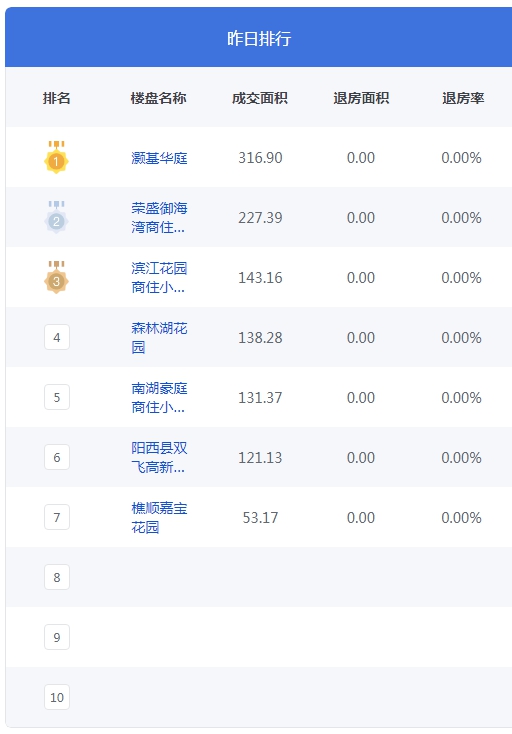Open the 荣盛御海湾商住 property link
This screenshot has width=512, height=734.
tap(159, 218)
